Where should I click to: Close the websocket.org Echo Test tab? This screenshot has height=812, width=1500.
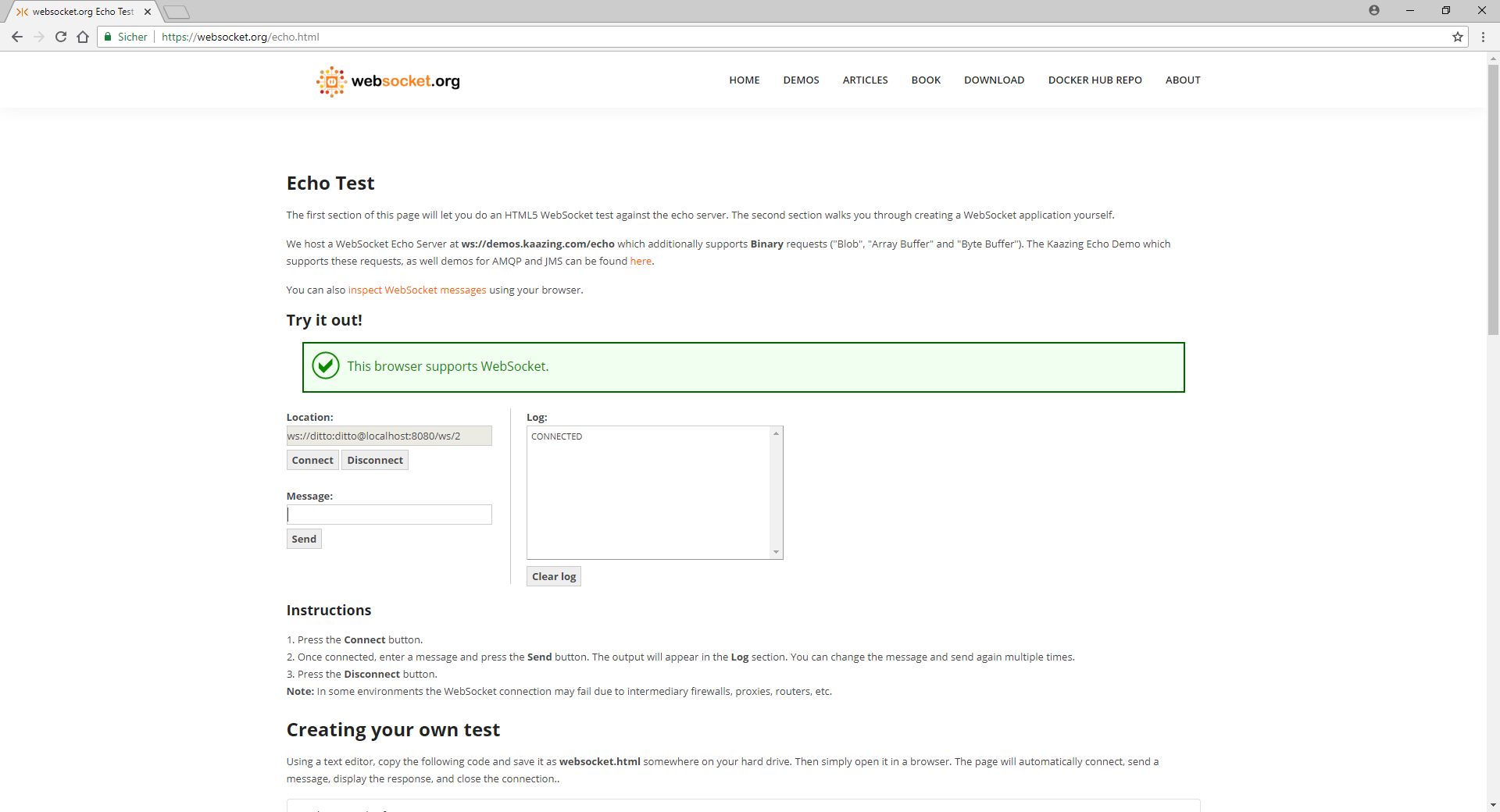pos(148,12)
